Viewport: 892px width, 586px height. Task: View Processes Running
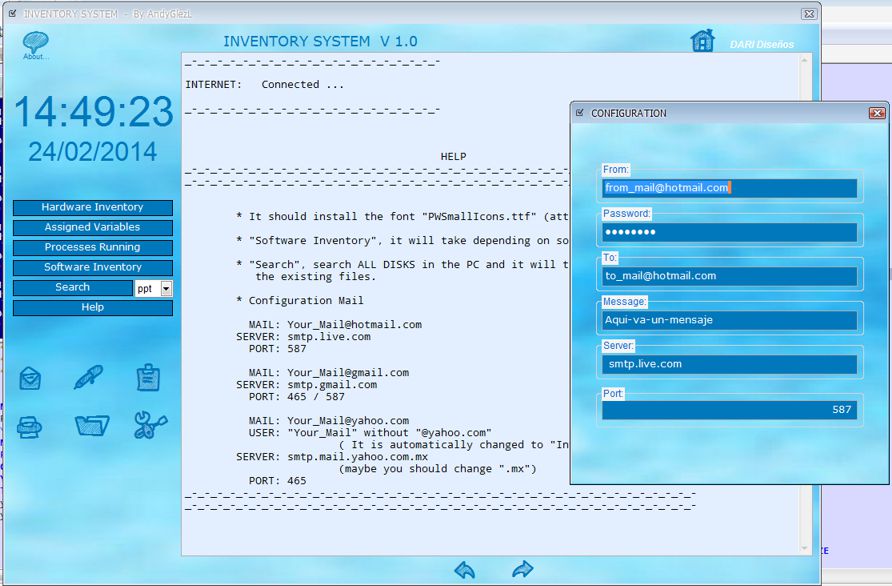click(x=92, y=247)
